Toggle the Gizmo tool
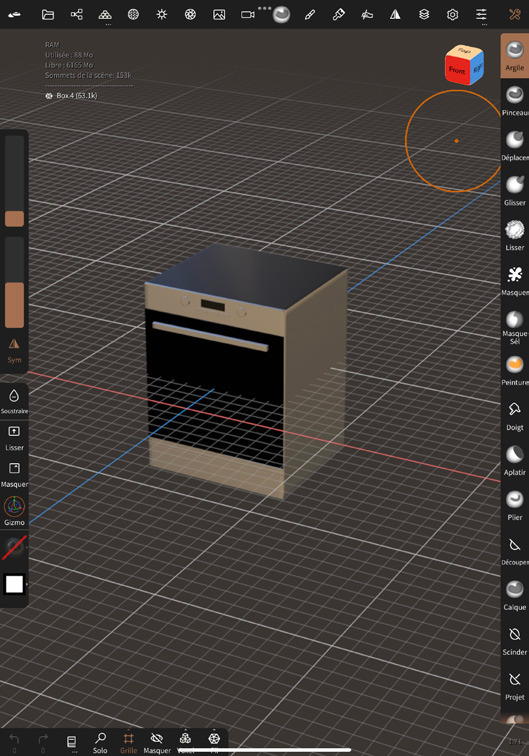This screenshot has width=529, height=756. point(14,511)
